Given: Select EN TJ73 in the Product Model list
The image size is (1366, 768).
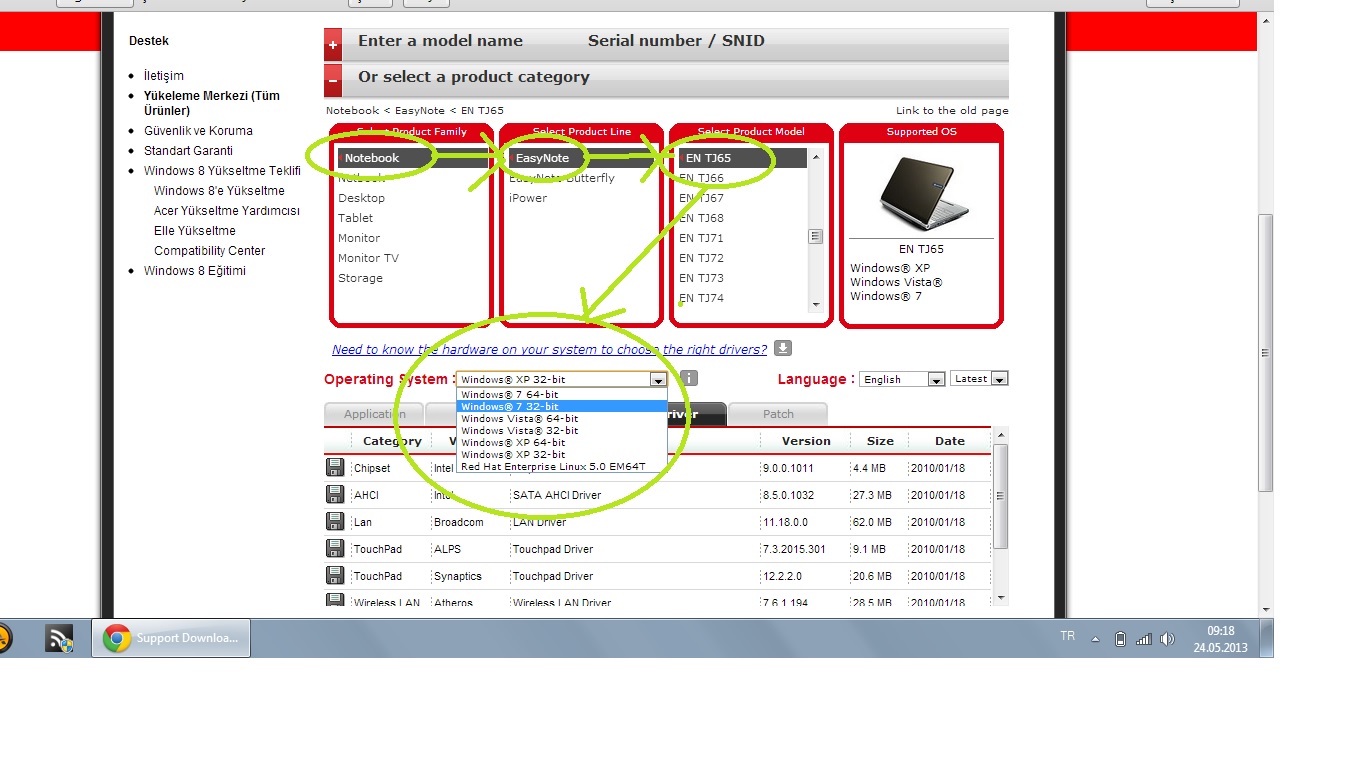Looking at the screenshot, I should [x=701, y=278].
